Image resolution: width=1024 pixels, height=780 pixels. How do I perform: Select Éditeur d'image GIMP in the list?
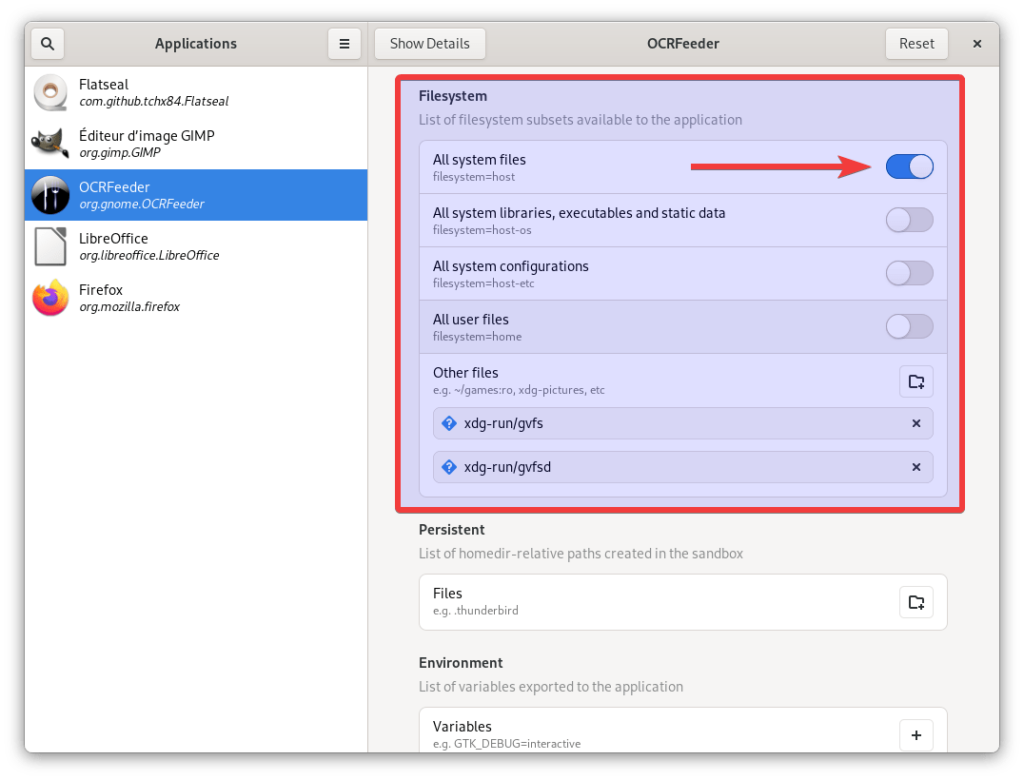(x=196, y=143)
